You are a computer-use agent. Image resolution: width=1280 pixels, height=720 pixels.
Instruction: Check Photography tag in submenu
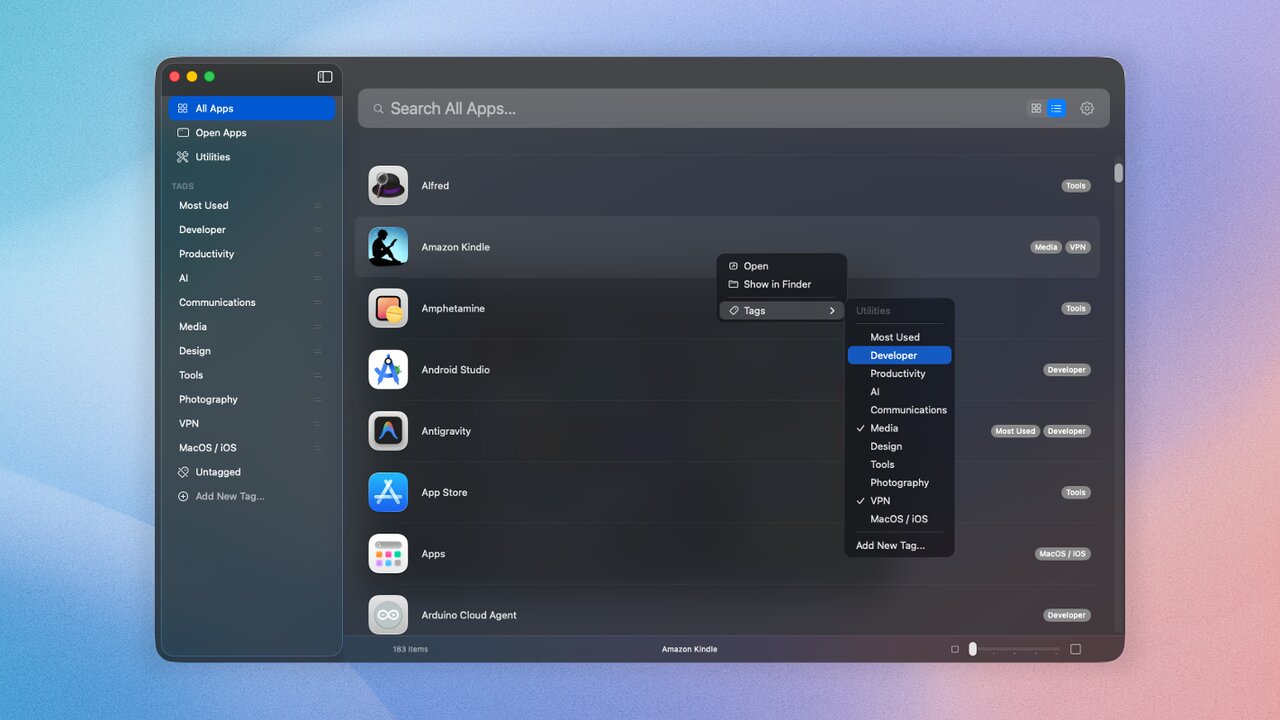(x=899, y=482)
